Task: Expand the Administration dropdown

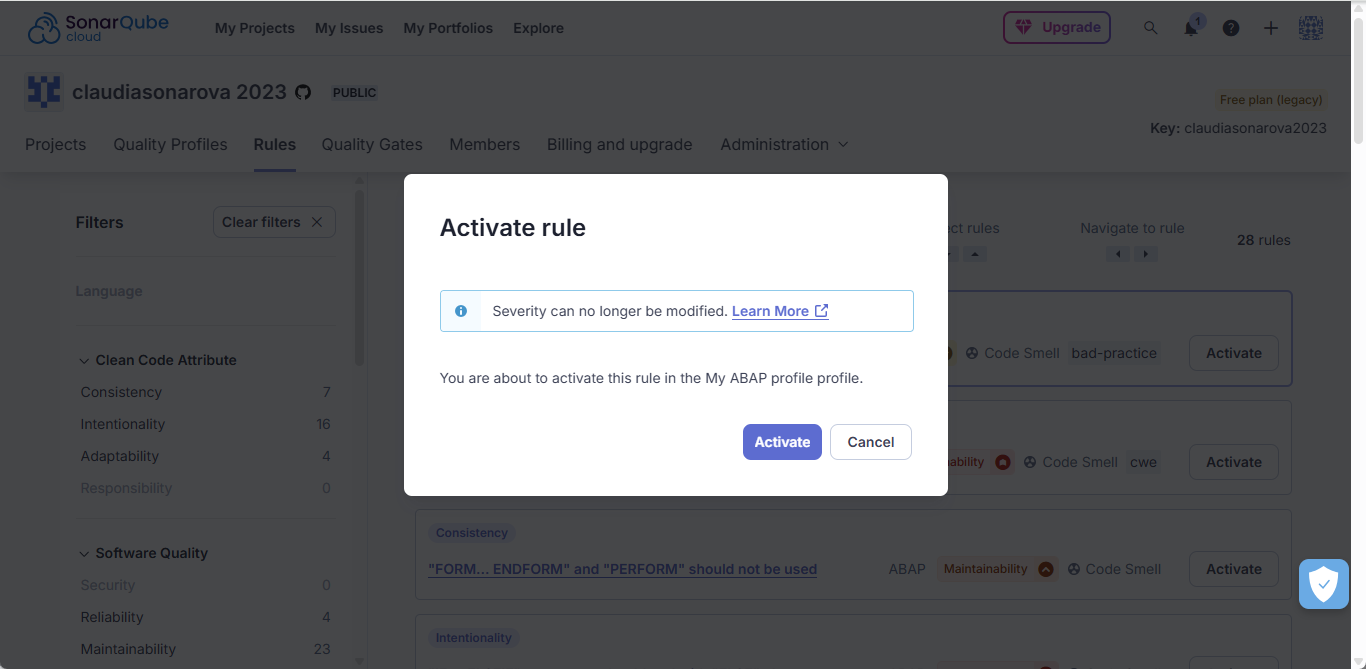Action: coord(785,144)
